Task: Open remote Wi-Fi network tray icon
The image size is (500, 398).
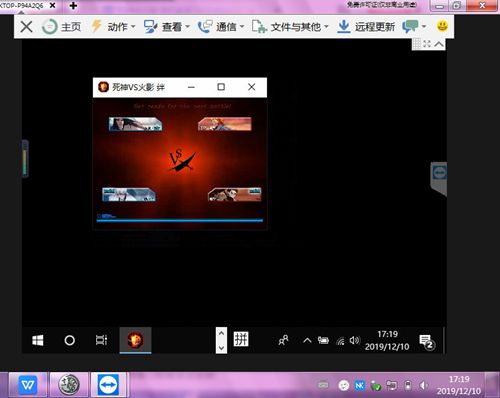Action: (x=340, y=341)
